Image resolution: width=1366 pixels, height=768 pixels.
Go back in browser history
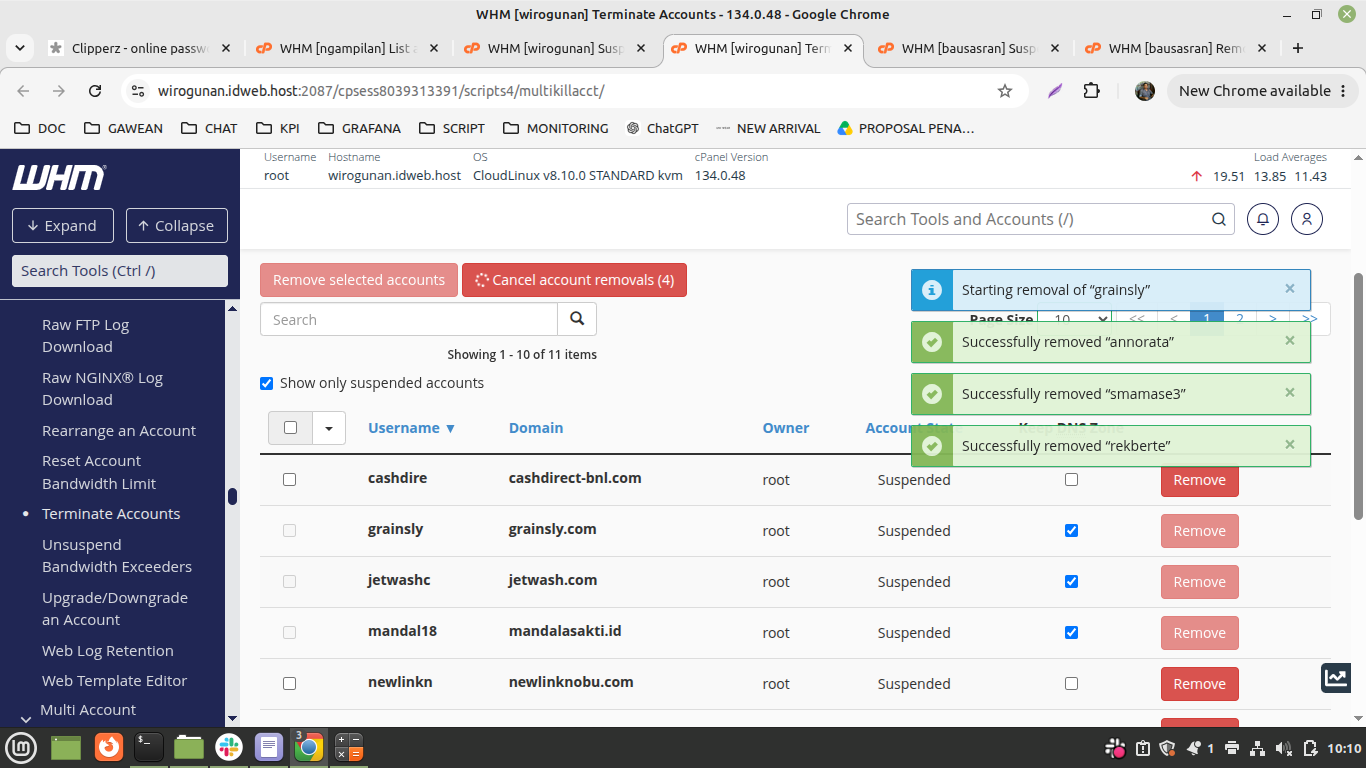pos(23,91)
